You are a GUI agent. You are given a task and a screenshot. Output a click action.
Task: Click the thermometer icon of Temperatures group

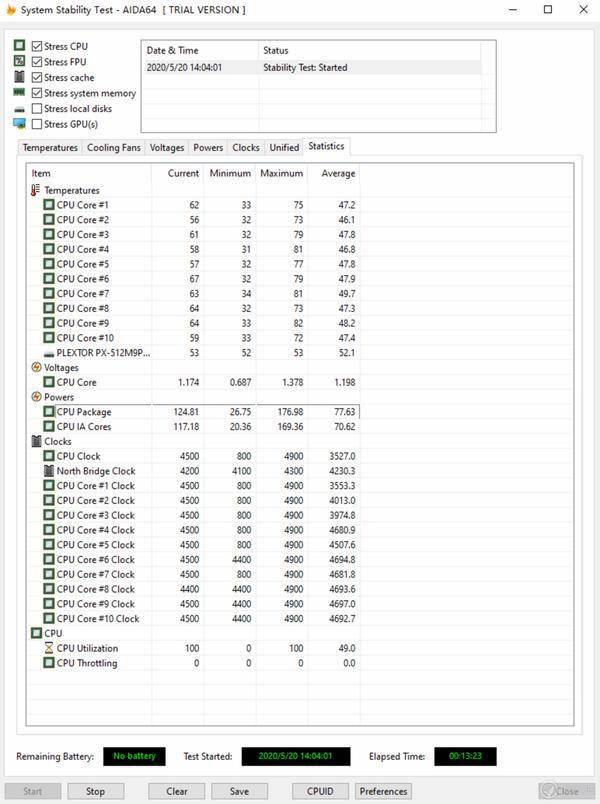click(35, 190)
